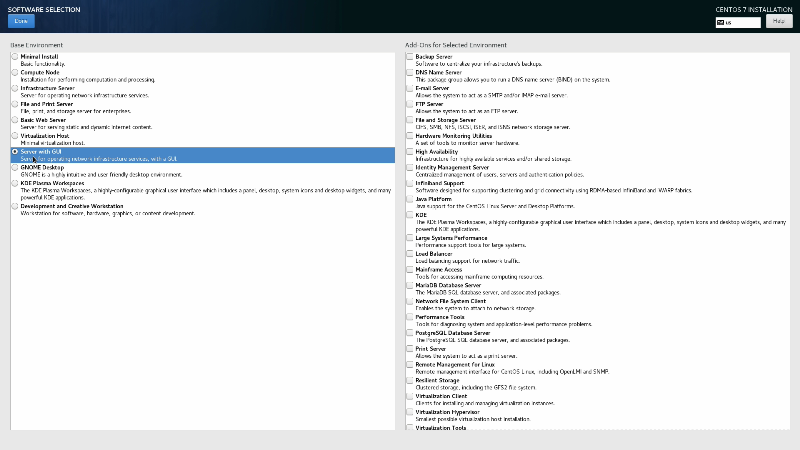Choose Development and Creative Workstation radio button
Image resolution: width=800 pixels, height=450 pixels.
(x=15, y=206)
